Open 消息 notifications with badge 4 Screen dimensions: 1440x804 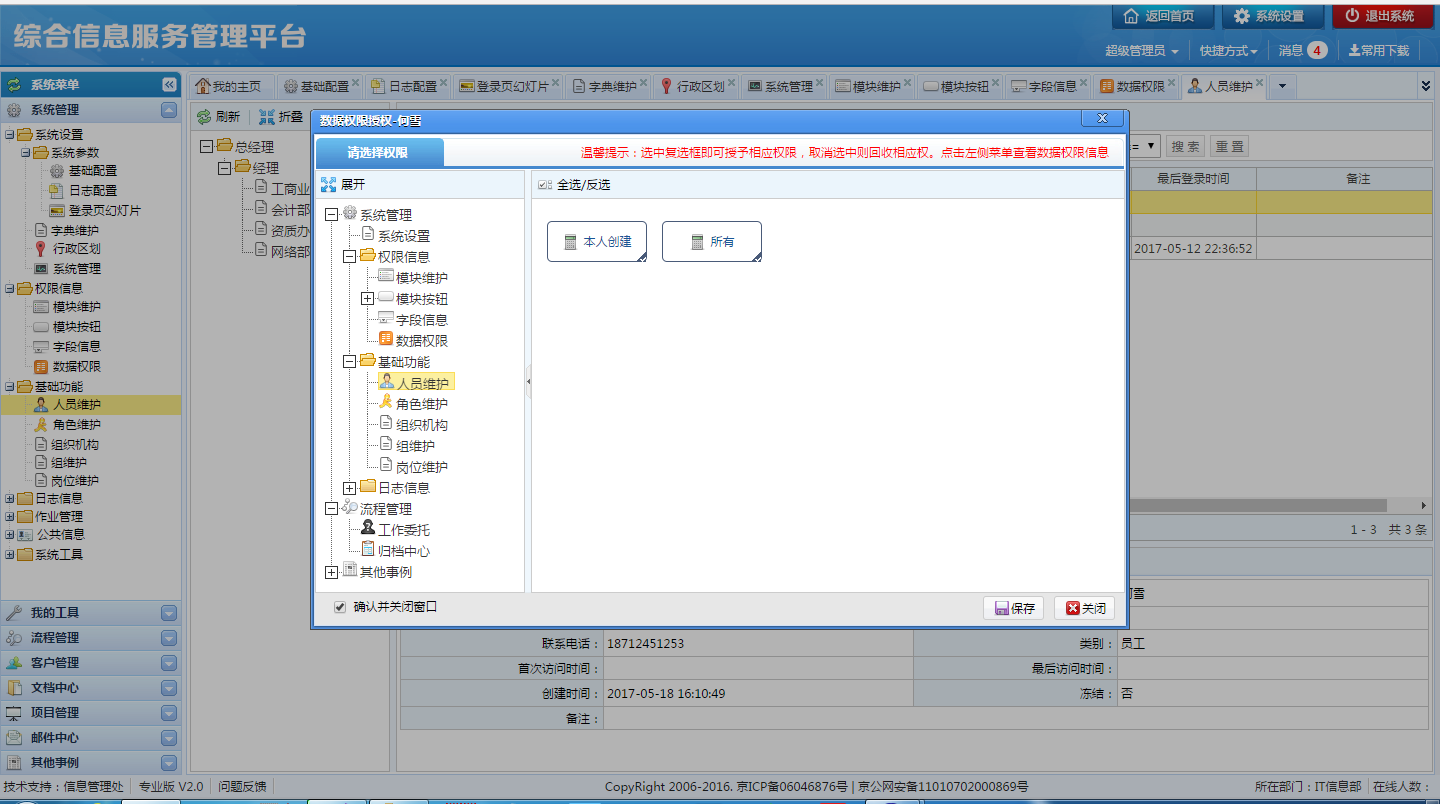coord(1303,50)
